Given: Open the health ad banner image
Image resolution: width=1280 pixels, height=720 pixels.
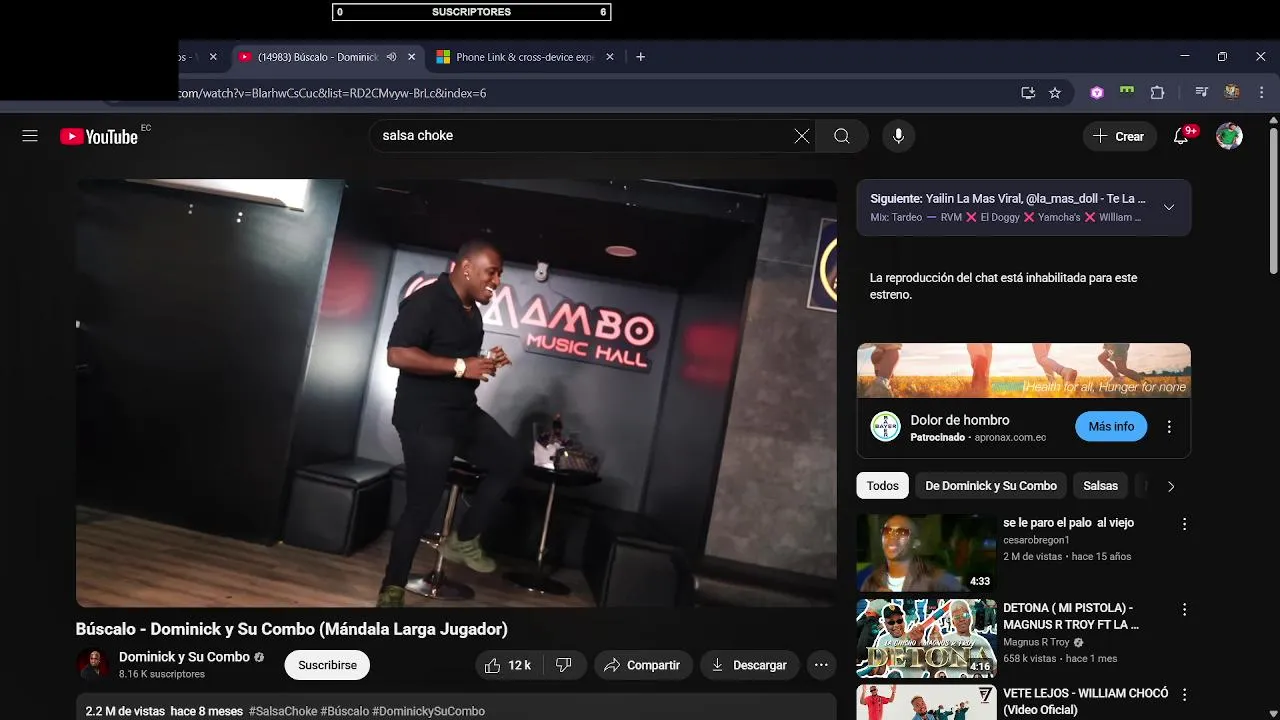Looking at the screenshot, I should [1023, 371].
